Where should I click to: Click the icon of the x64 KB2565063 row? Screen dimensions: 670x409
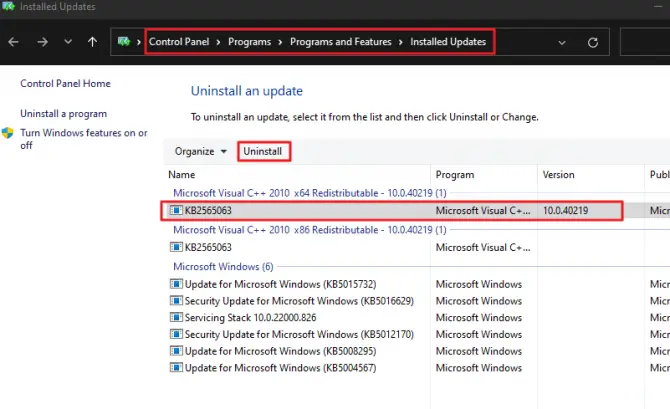(176, 210)
